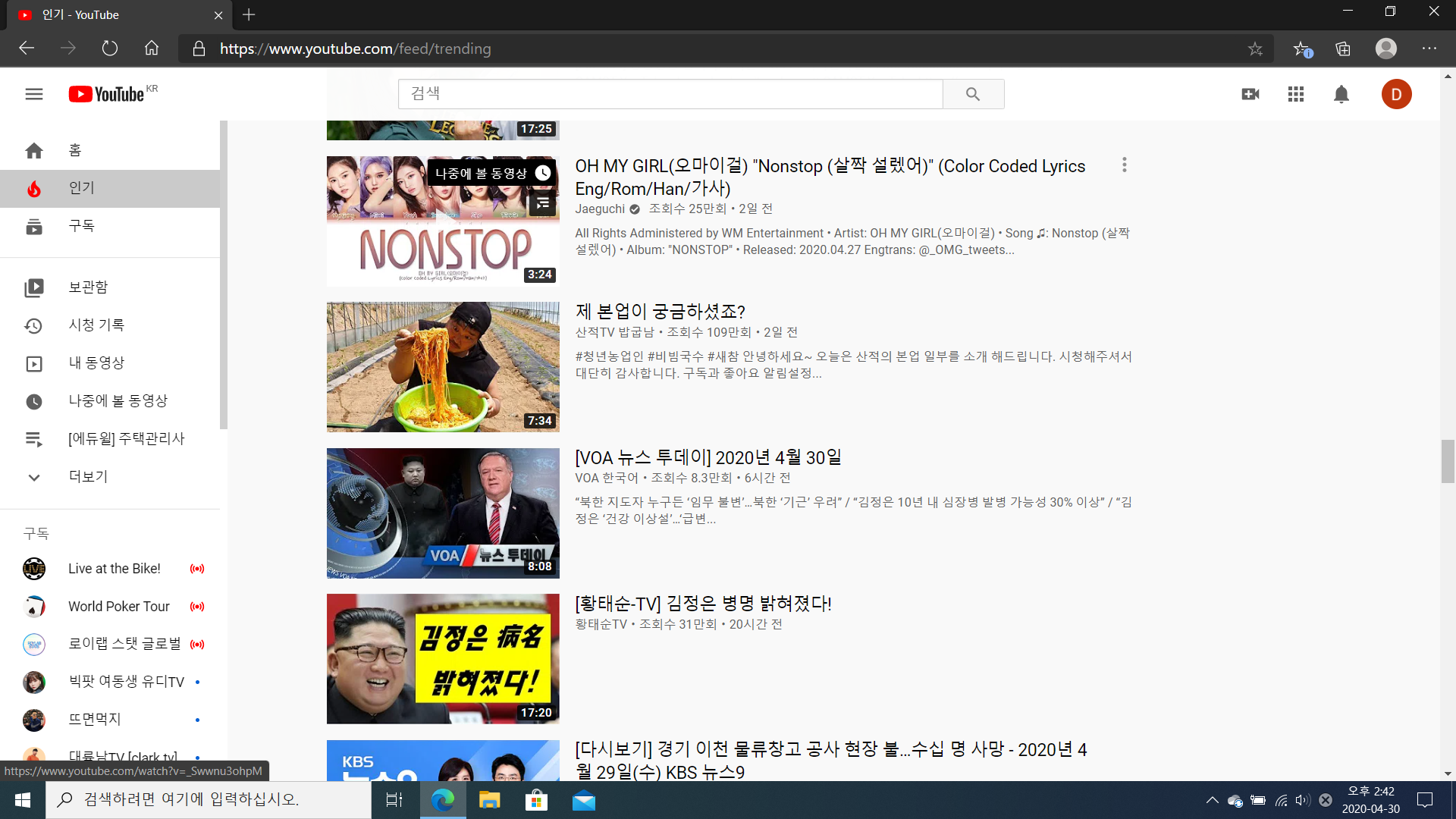This screenshot has height=819, width=1456.
Task: Open the browser collections icon
Action: [x=1343, y=49]
